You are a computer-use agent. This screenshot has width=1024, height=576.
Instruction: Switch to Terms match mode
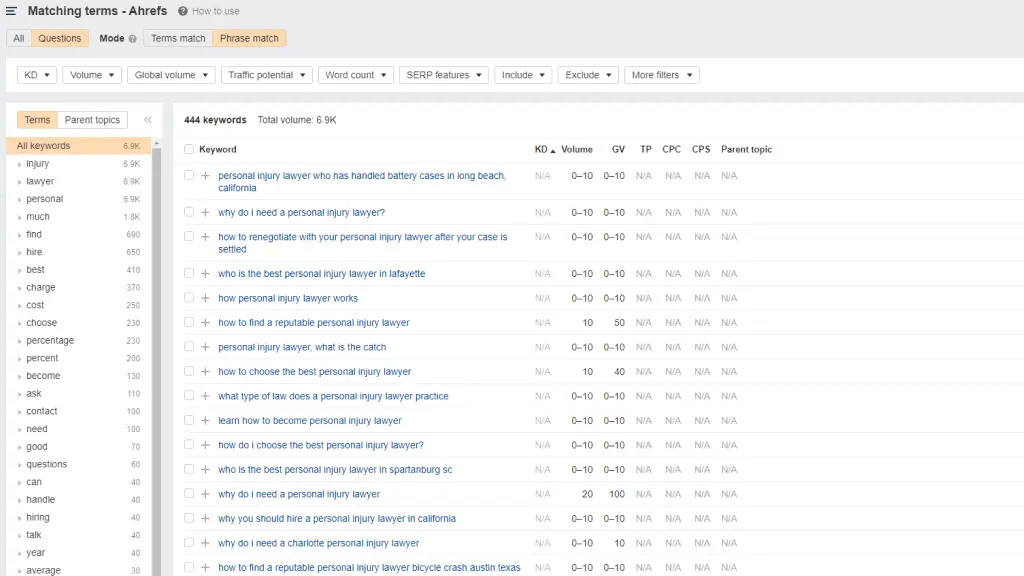tap(178, 39)
